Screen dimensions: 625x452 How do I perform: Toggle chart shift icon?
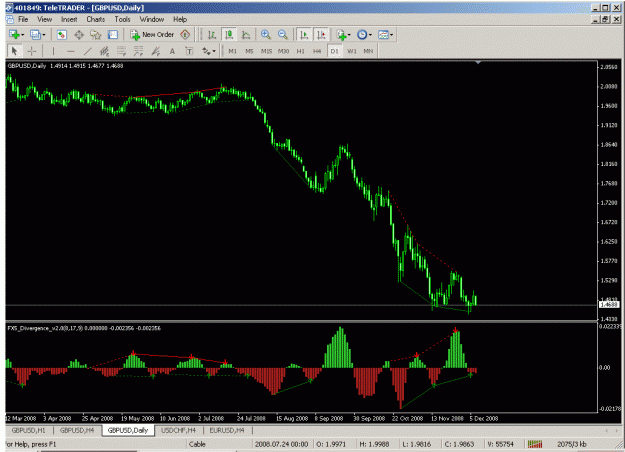[321, 35]
